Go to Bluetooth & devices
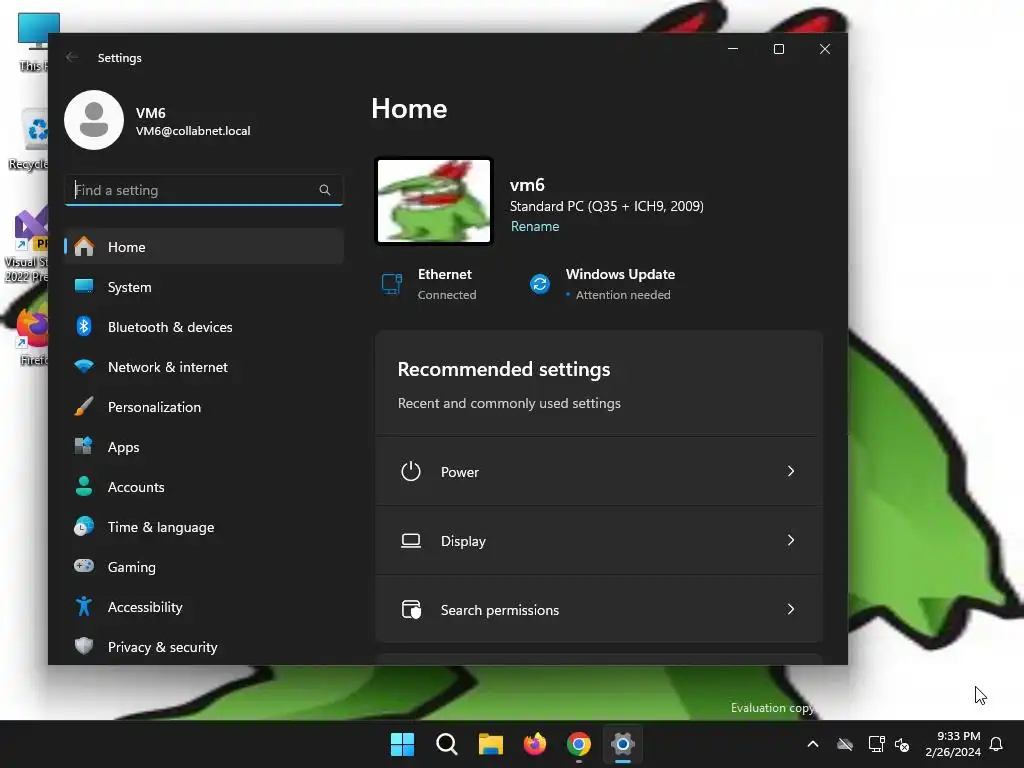Viewport: 1024px width, 768px height. (204, 327)
